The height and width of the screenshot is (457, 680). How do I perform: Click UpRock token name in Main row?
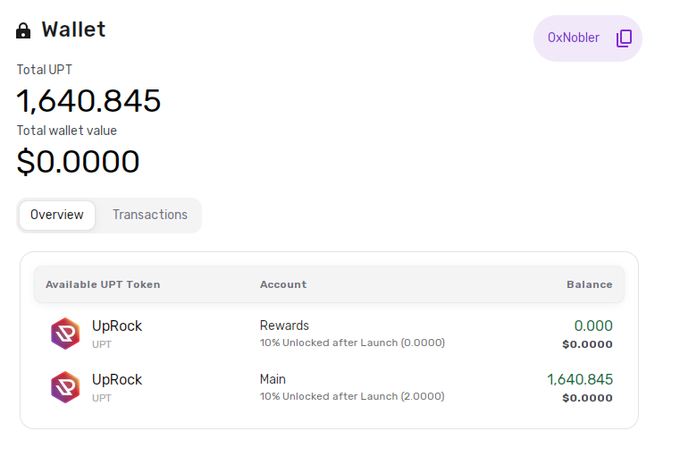(x=117, y=380)
